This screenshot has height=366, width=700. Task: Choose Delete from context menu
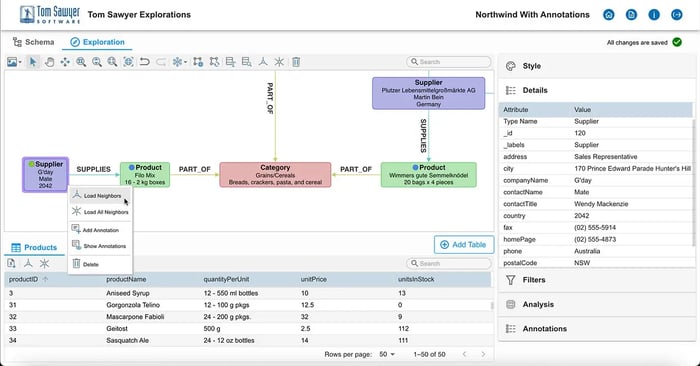pyautogui.click(x=100, y=264)
